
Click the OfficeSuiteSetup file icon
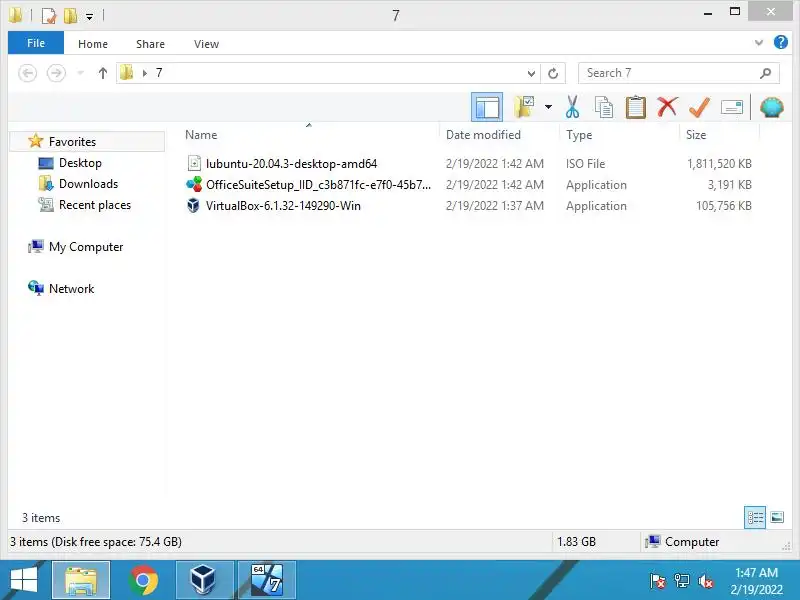point(194,184)
